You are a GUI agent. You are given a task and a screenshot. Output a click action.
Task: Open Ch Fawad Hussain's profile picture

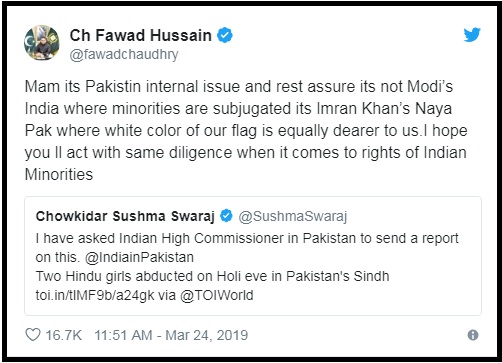[42, 43]
